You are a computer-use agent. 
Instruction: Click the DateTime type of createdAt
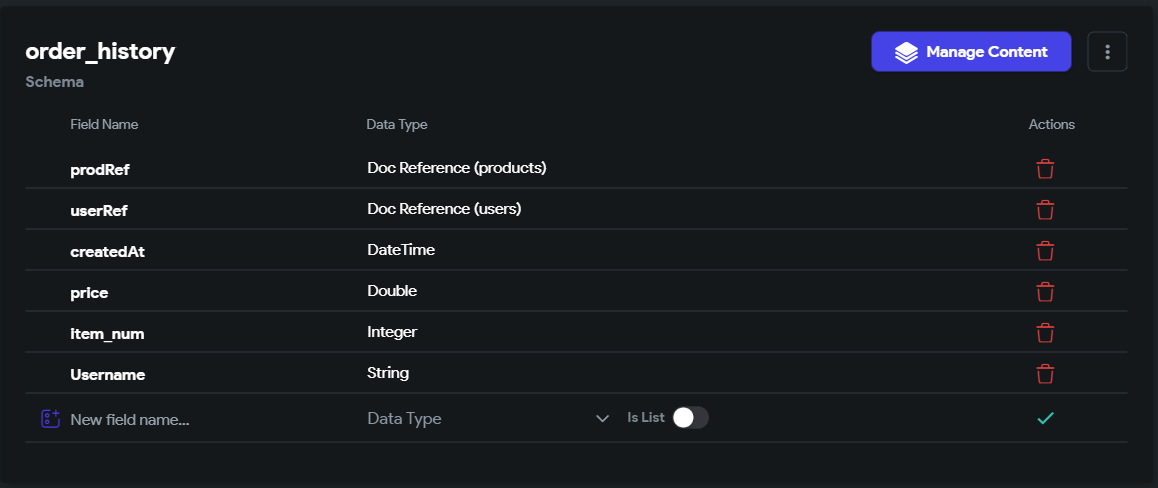[x=401, y=250]
